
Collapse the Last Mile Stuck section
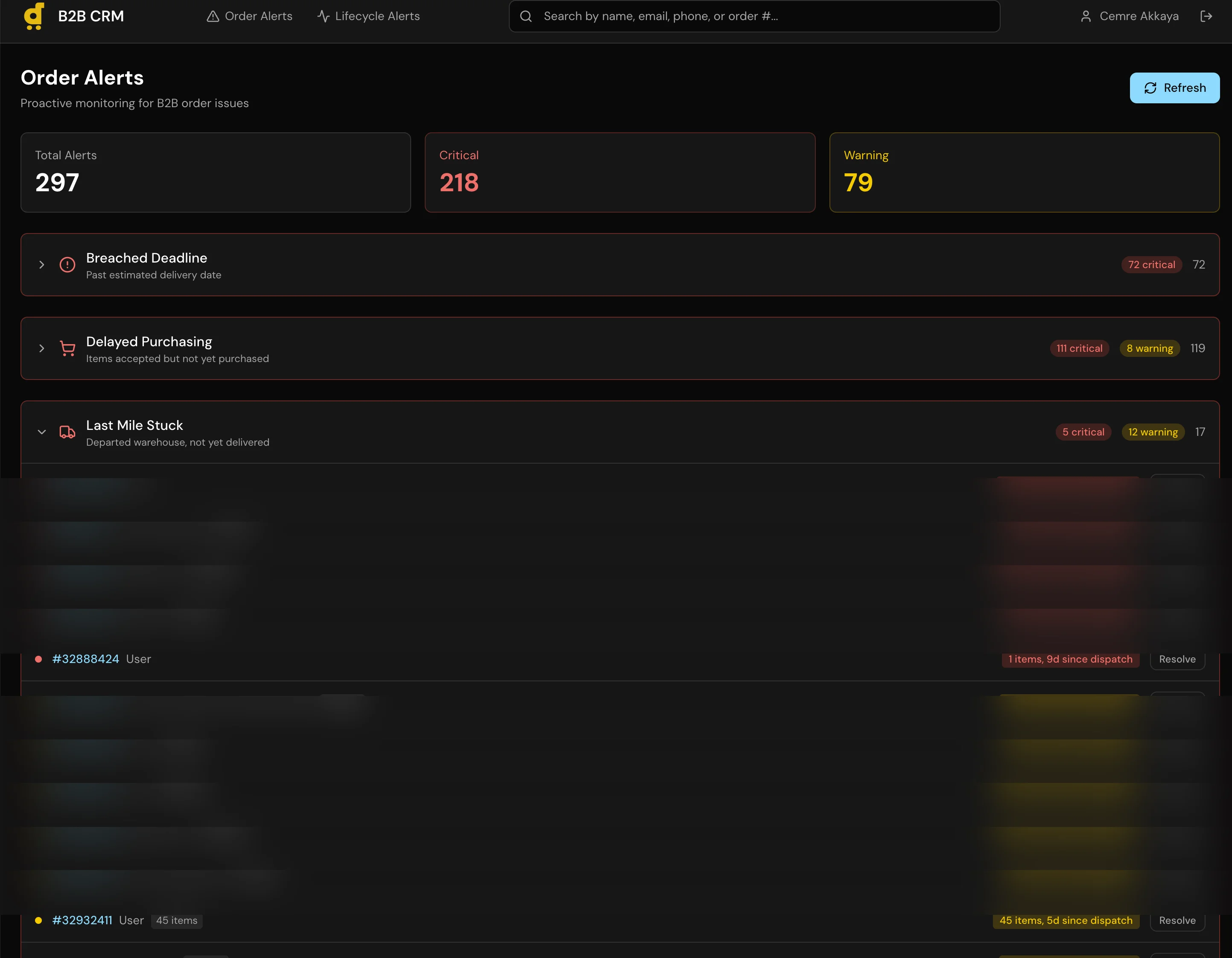point(41,432)
